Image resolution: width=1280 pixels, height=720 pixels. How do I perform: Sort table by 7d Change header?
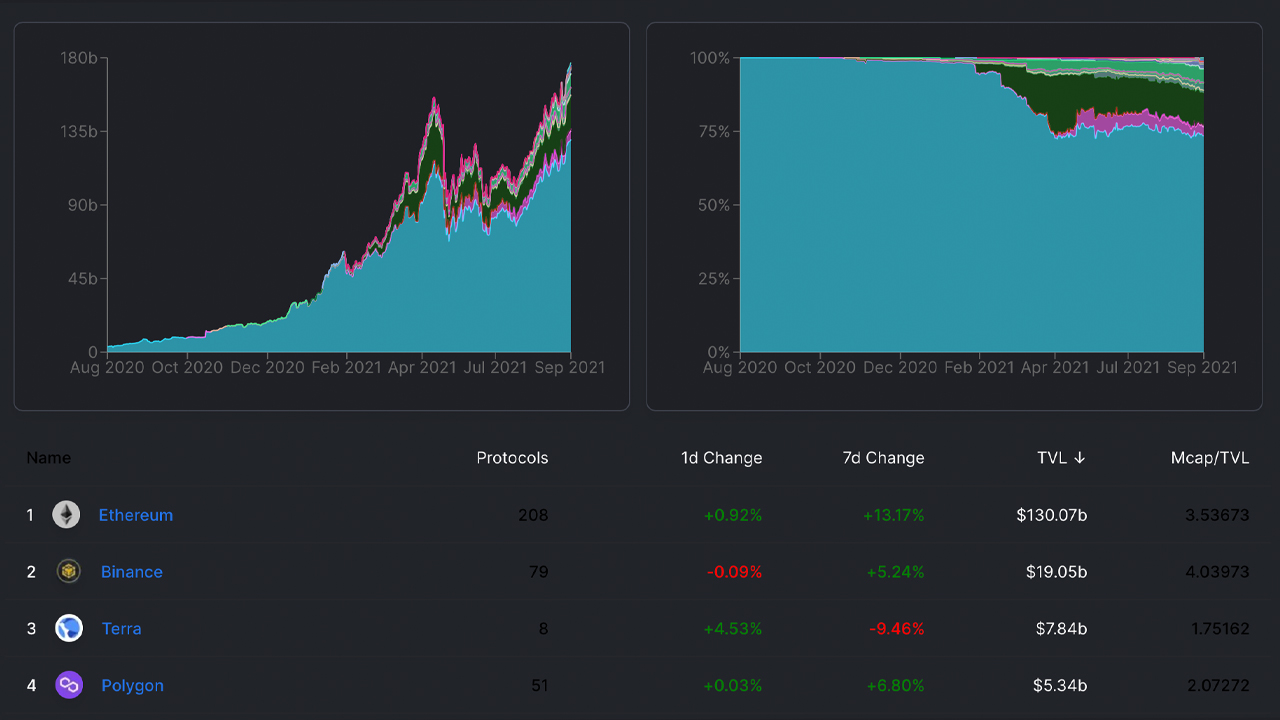[883, 458]
